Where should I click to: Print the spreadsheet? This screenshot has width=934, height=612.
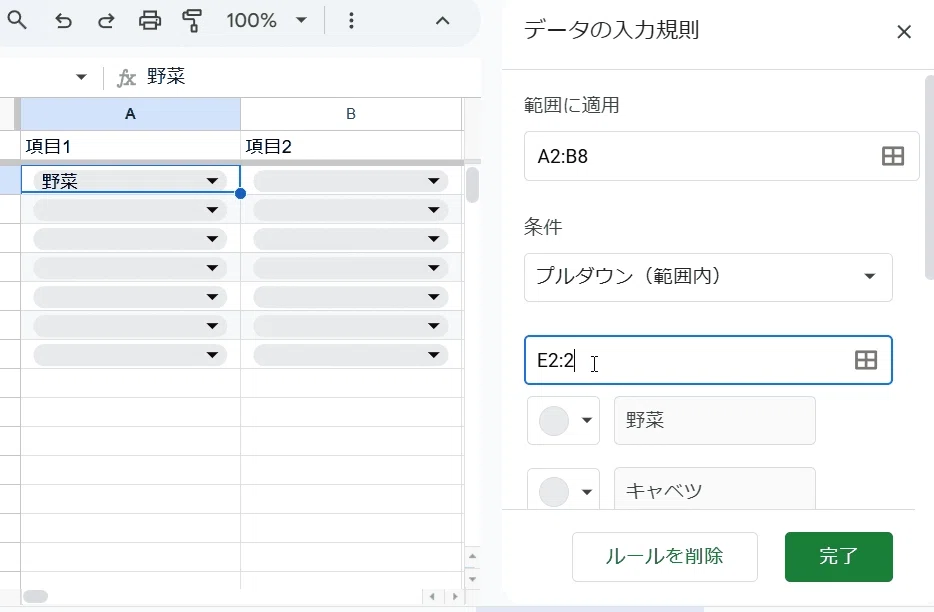150,21
